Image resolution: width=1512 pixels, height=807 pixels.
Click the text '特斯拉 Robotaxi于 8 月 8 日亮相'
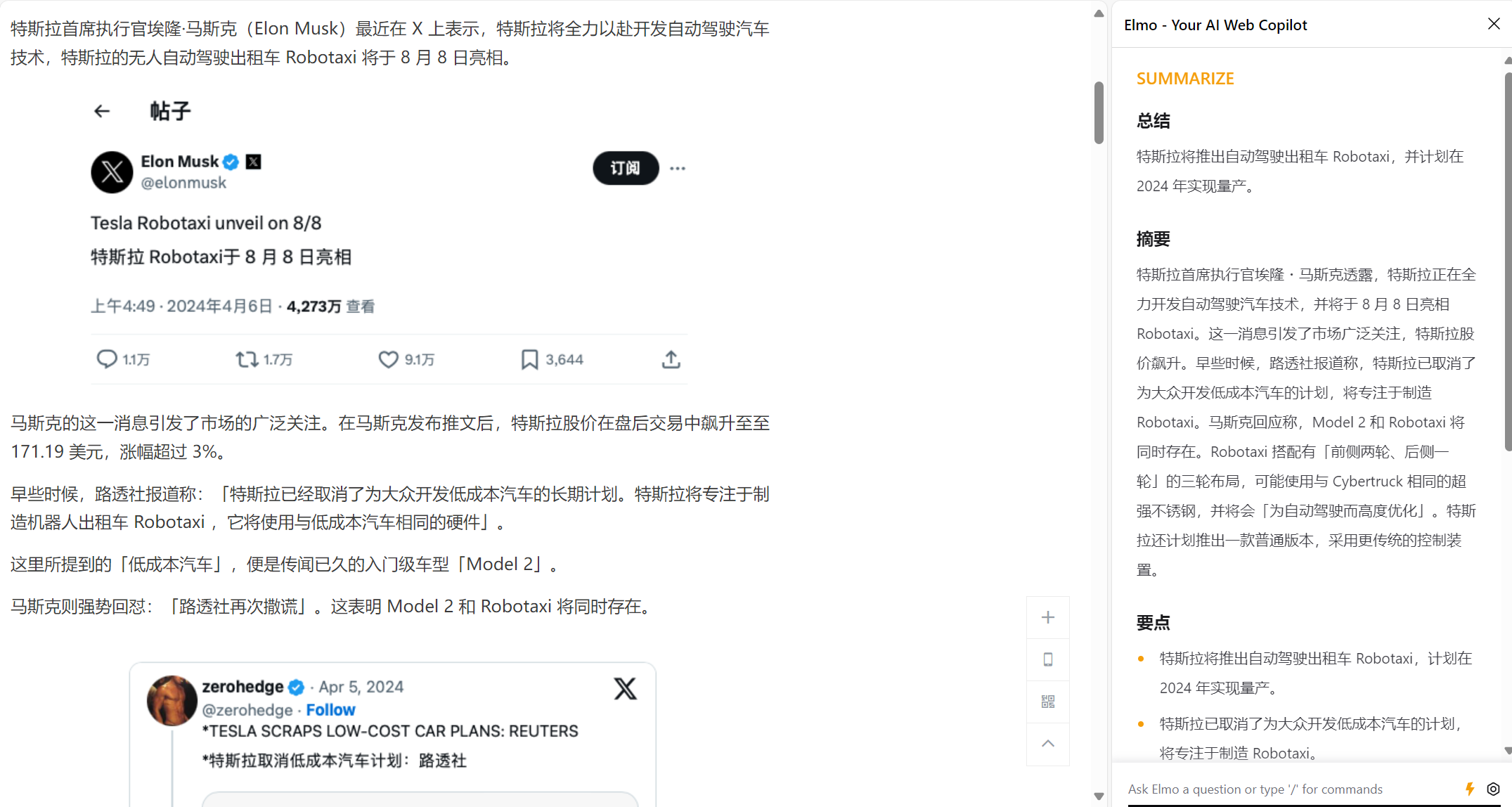tap(221, 257)
